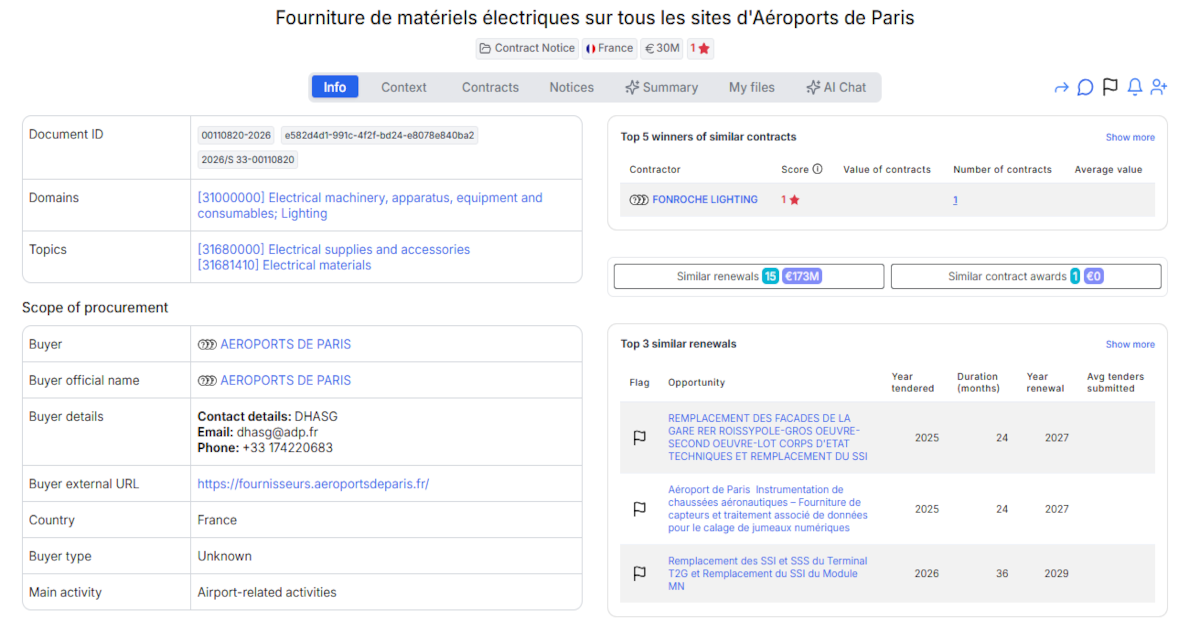Viewport: 1200px width, 628px height.
Task: Show more Top 3 similar renewals
Action: [1129, 343]
